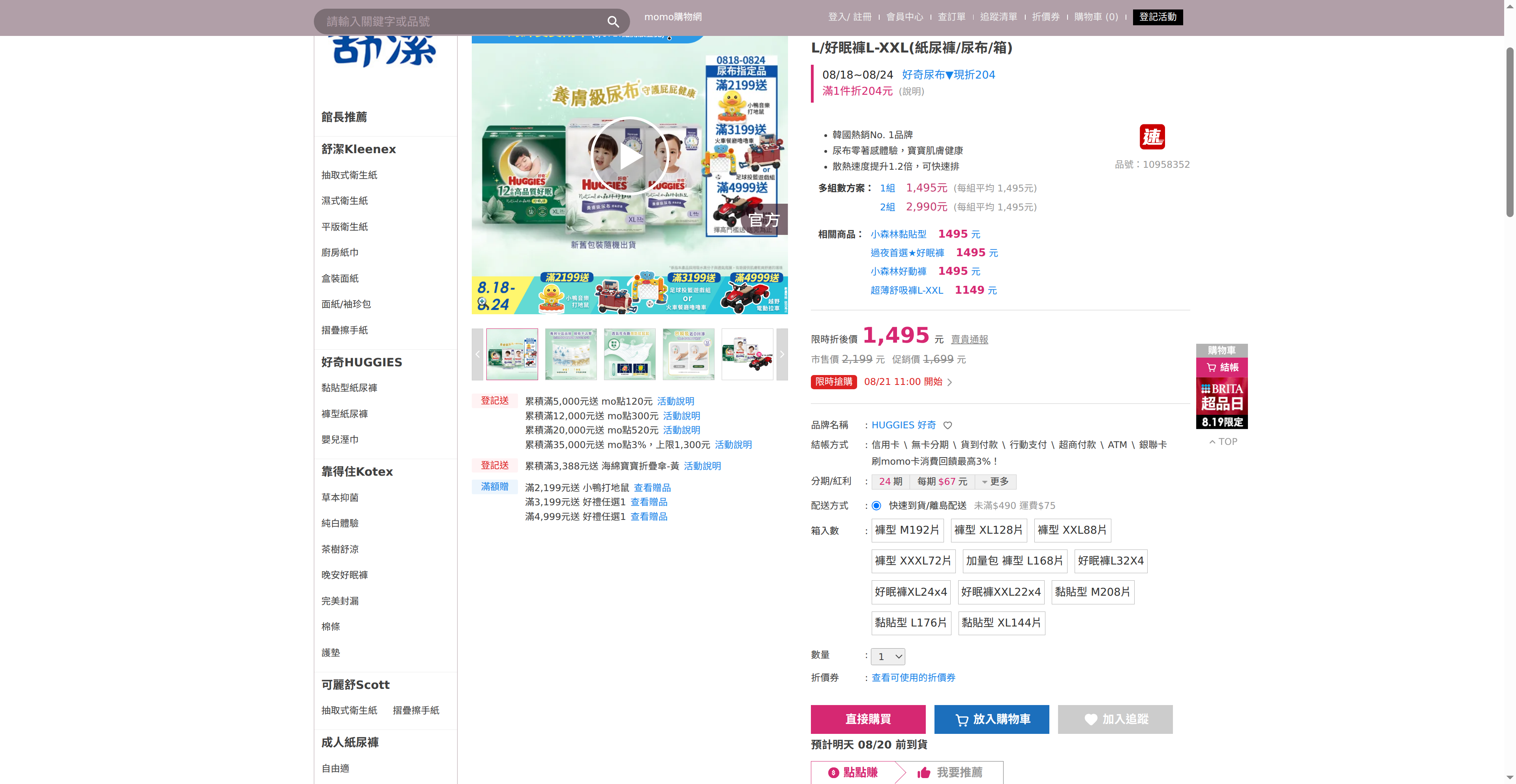Click 登入/ 註冊 in top menu
The image size is (1516, 784).
point(850,17)
